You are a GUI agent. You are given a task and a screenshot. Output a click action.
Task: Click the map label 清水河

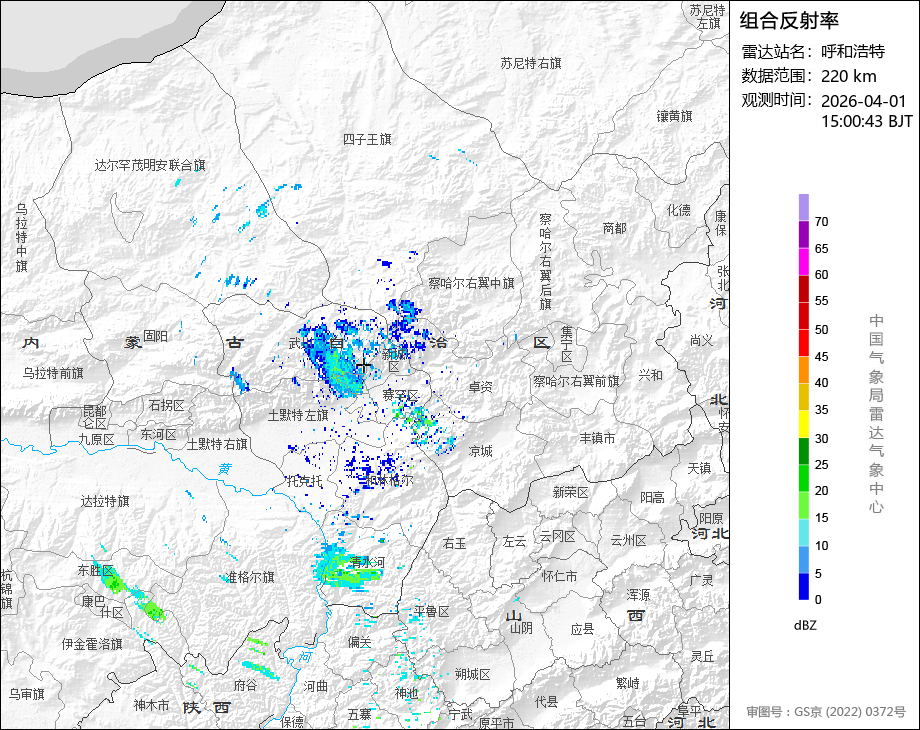pyautogui.click(x=367, y=562)
